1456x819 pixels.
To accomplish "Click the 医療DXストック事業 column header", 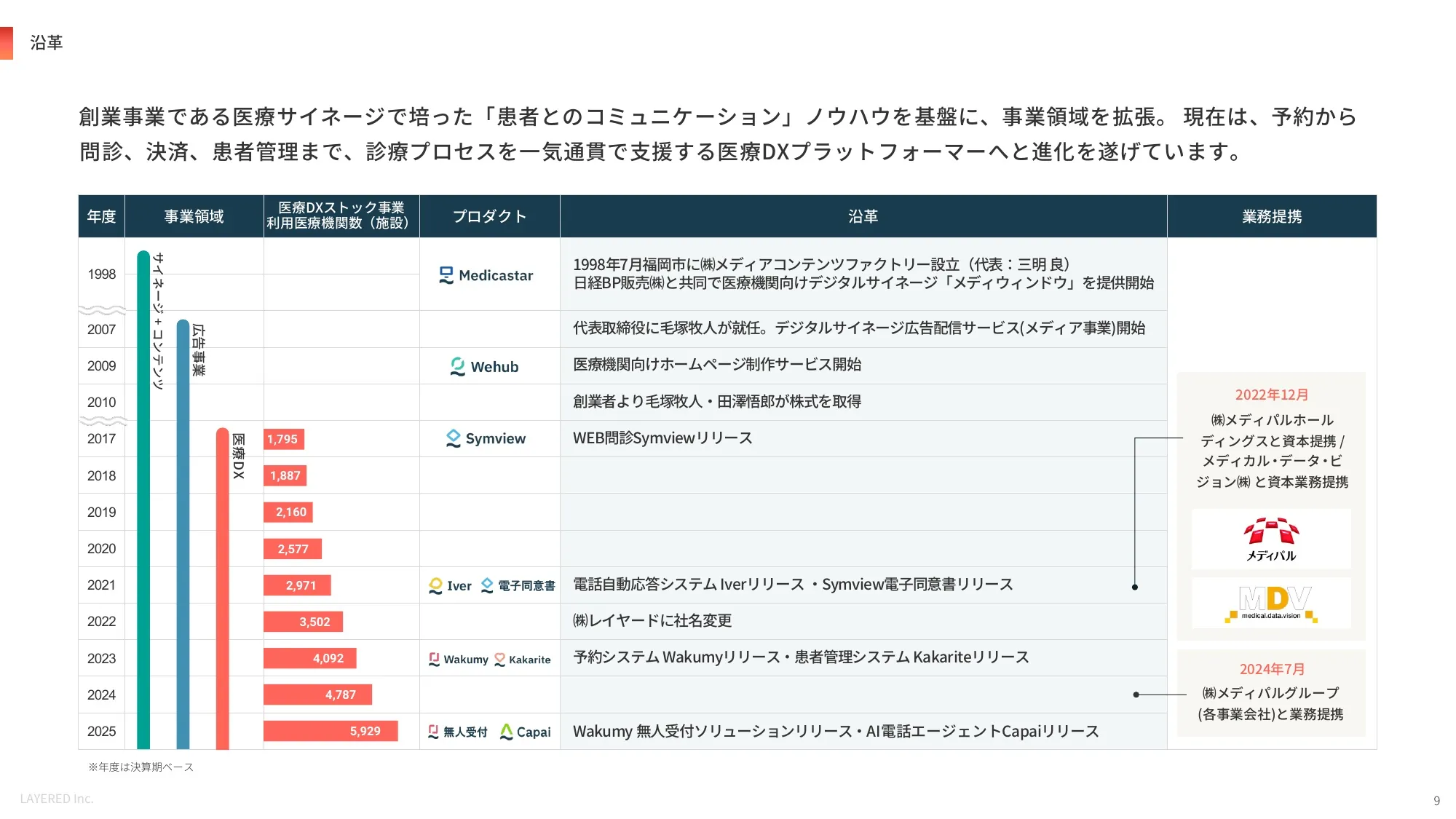I will pos(341,215).
